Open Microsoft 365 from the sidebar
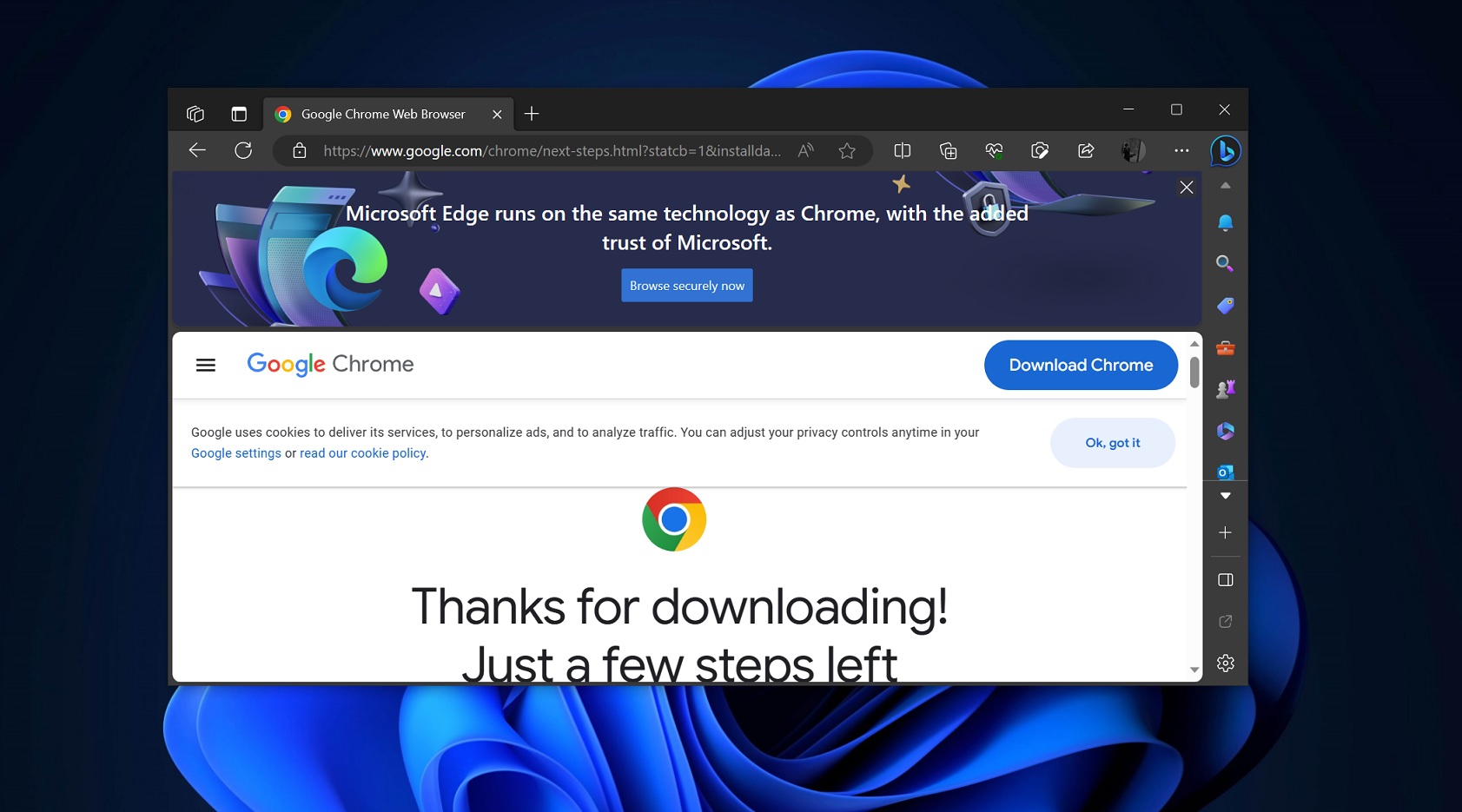This screenshot has width=1462, height=812. click(1225, 430)
